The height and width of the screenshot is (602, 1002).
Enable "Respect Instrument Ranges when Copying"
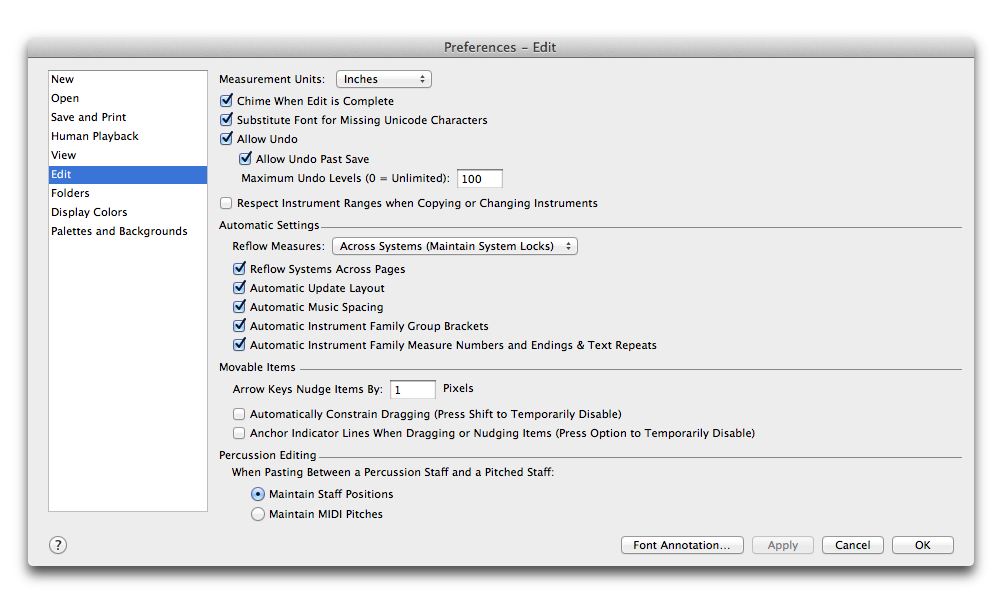(x=226, y=203)
